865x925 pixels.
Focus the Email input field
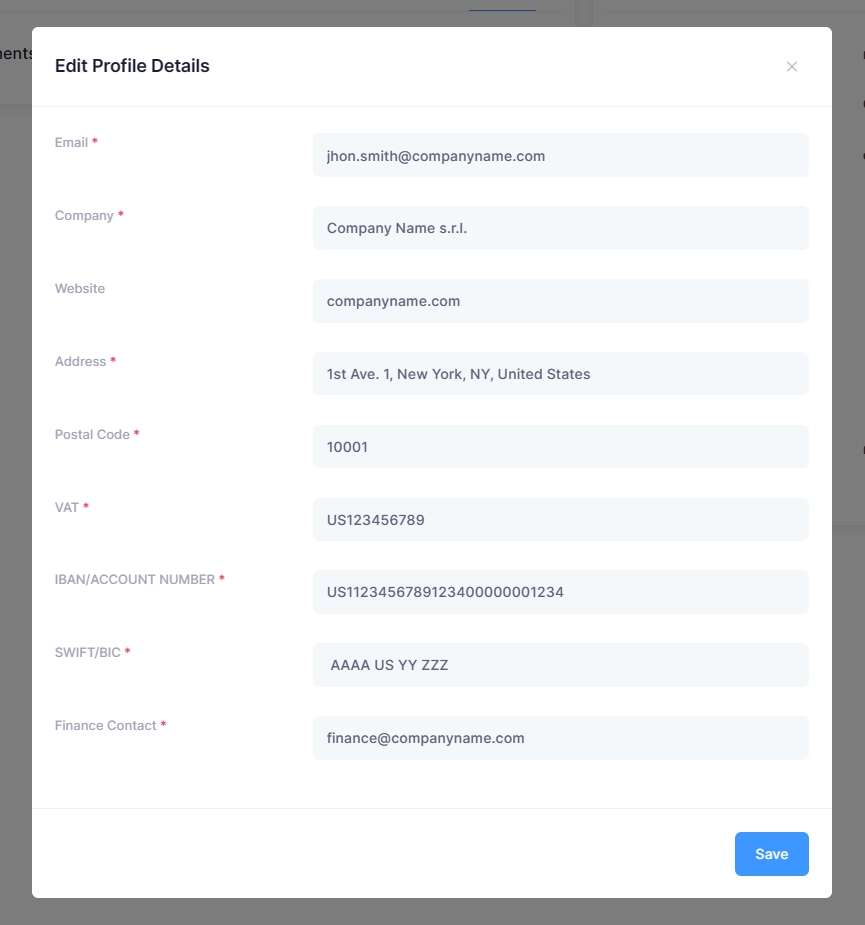click(560, 156)
